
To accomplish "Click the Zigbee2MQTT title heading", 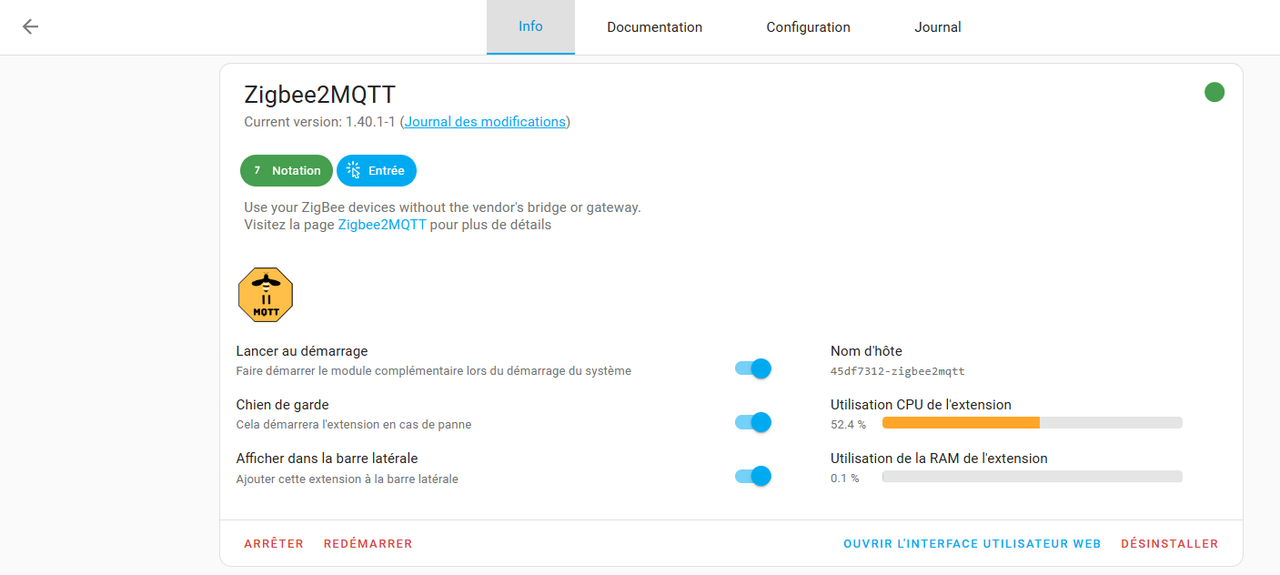I will (x=320, y=95).
